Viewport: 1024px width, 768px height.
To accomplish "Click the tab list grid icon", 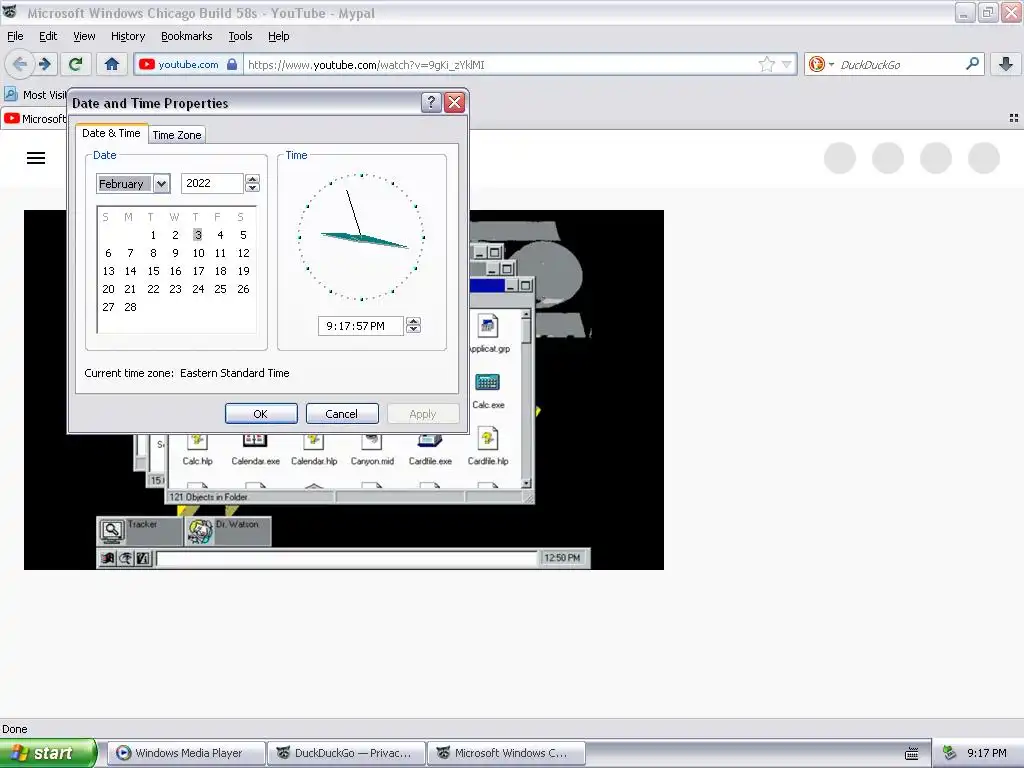I will (x=1014, y=118).
